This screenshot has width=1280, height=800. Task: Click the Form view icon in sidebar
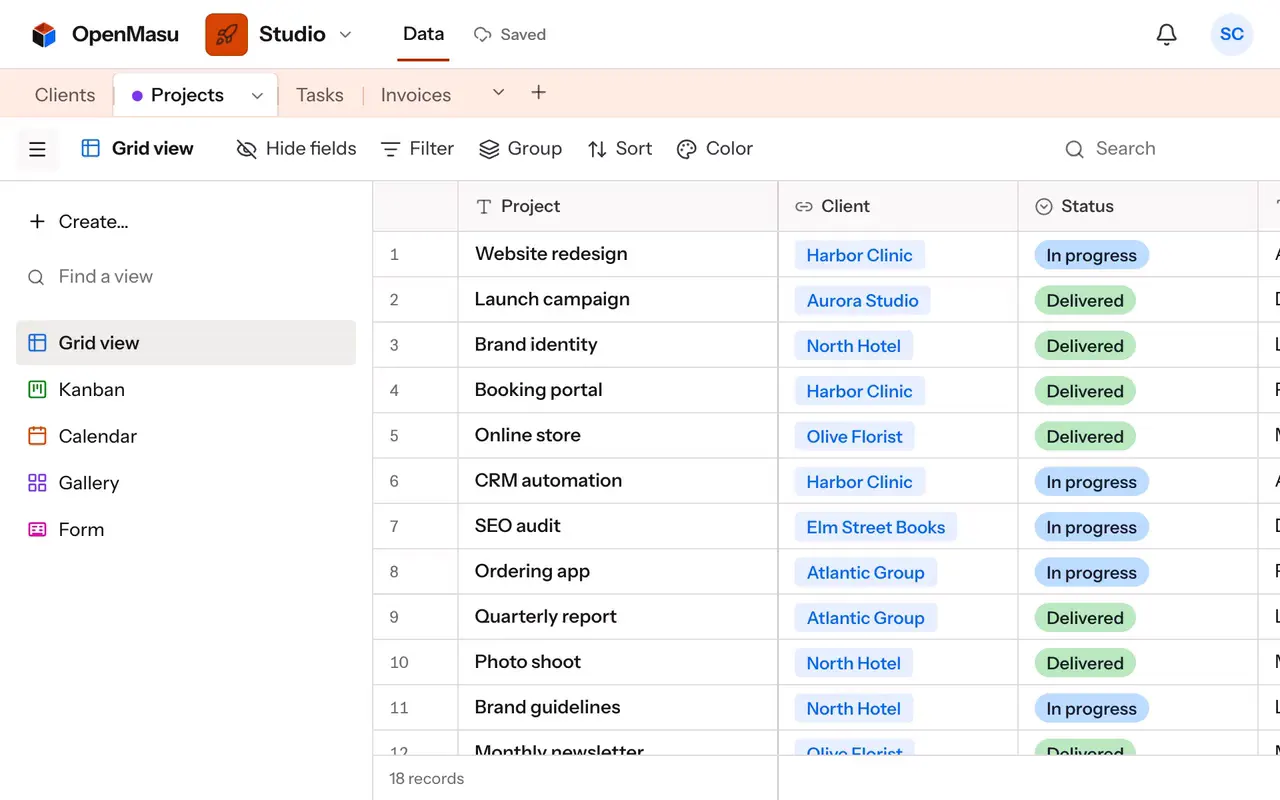[37, 530]
